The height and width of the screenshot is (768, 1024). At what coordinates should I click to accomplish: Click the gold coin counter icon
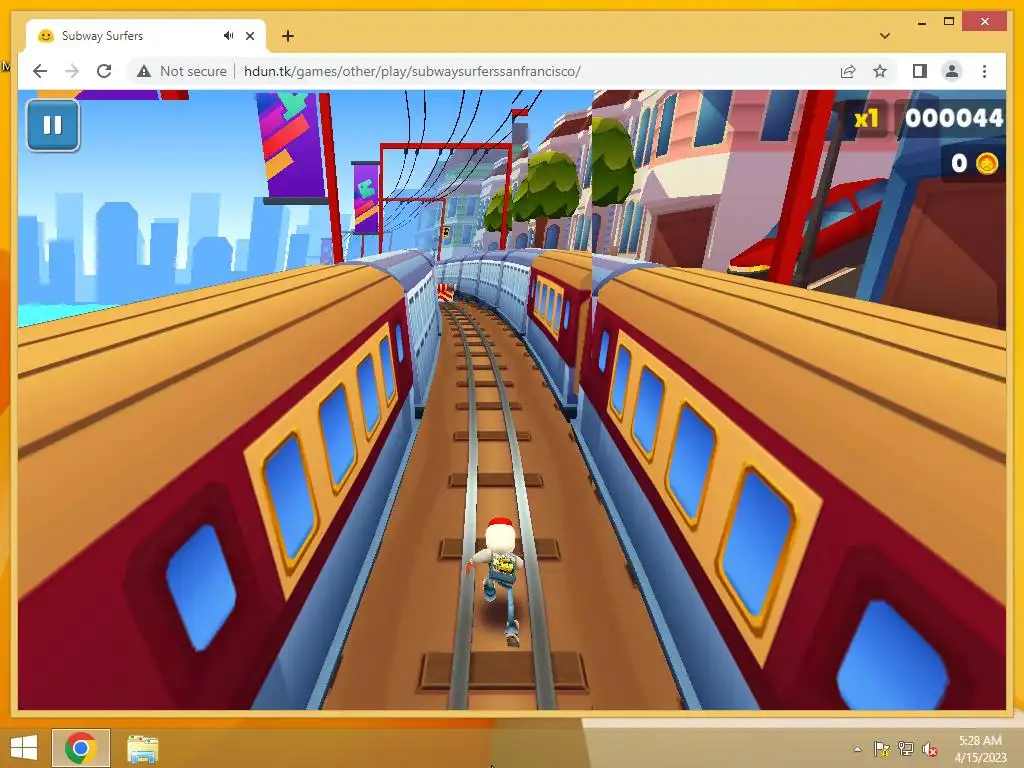point(987,163)
